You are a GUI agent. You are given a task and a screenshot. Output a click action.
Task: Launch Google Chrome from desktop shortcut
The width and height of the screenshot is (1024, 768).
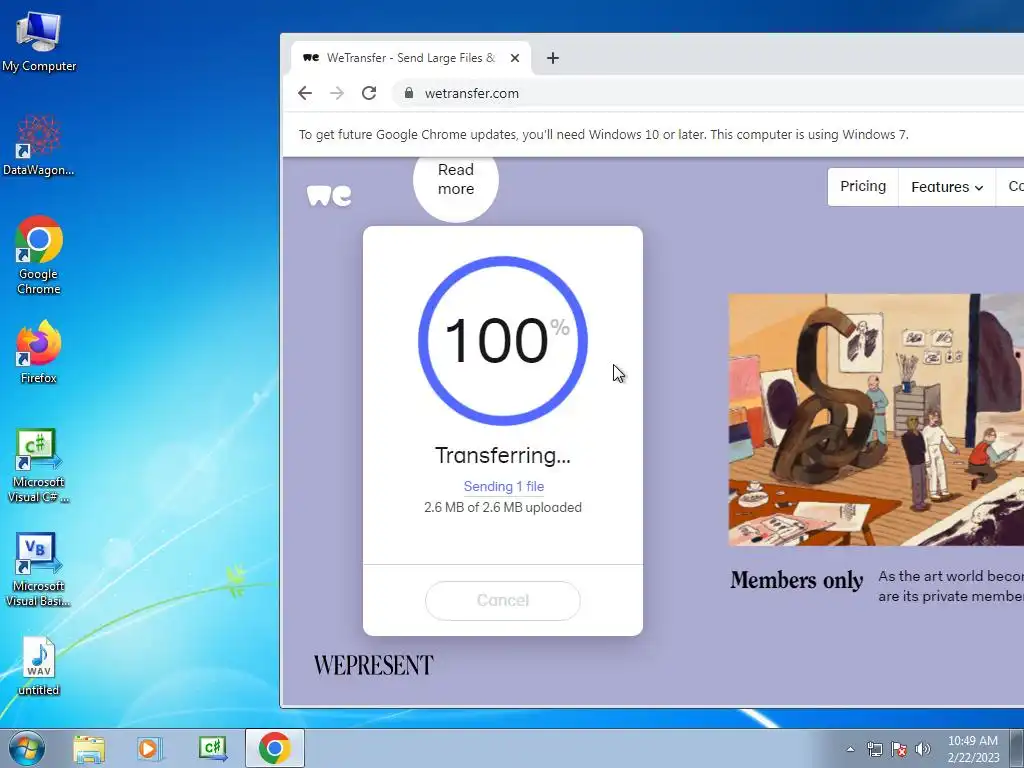39,255
